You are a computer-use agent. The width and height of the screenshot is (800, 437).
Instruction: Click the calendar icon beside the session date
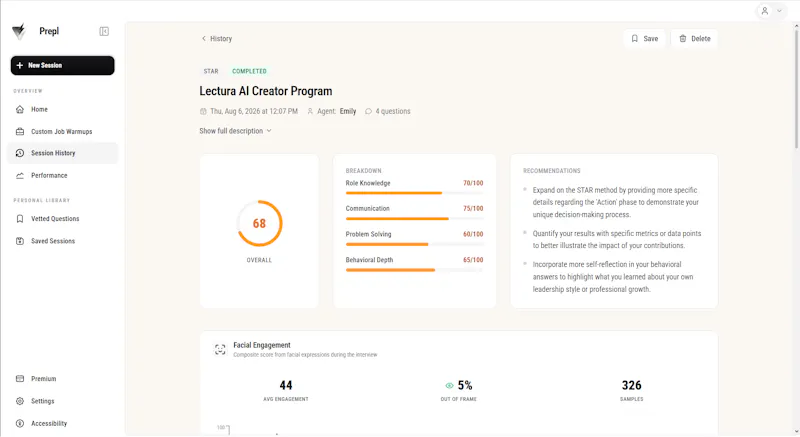coord(203,111)
